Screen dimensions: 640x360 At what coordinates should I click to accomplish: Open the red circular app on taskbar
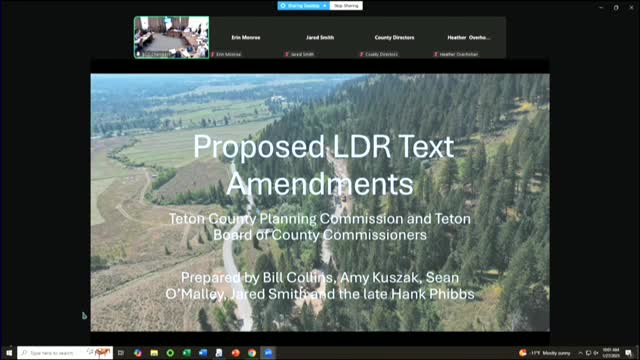(236, 353)
